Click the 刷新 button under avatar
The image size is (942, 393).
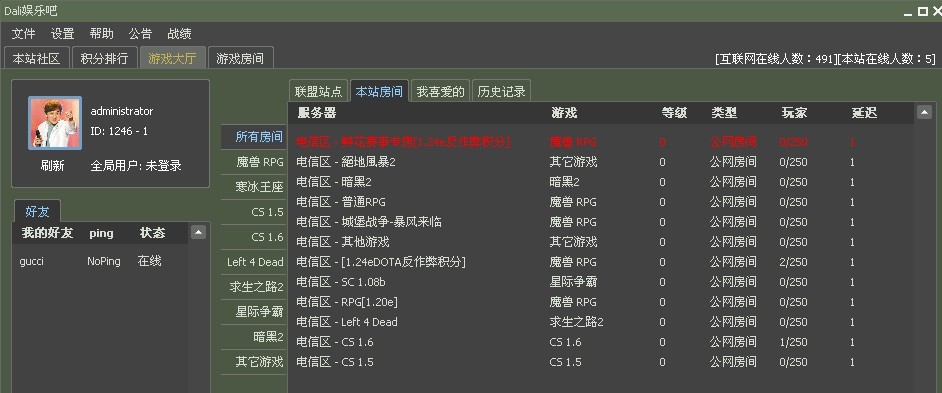(x=52, y=165)
